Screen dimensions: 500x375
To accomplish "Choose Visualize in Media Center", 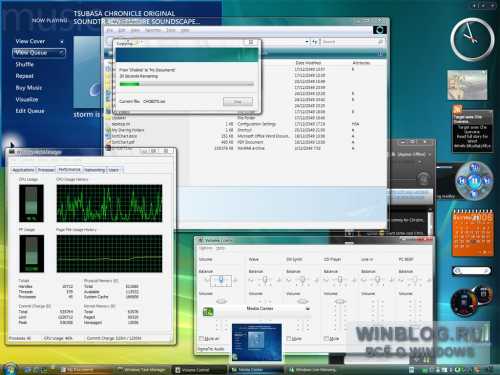I will point(27,99).
